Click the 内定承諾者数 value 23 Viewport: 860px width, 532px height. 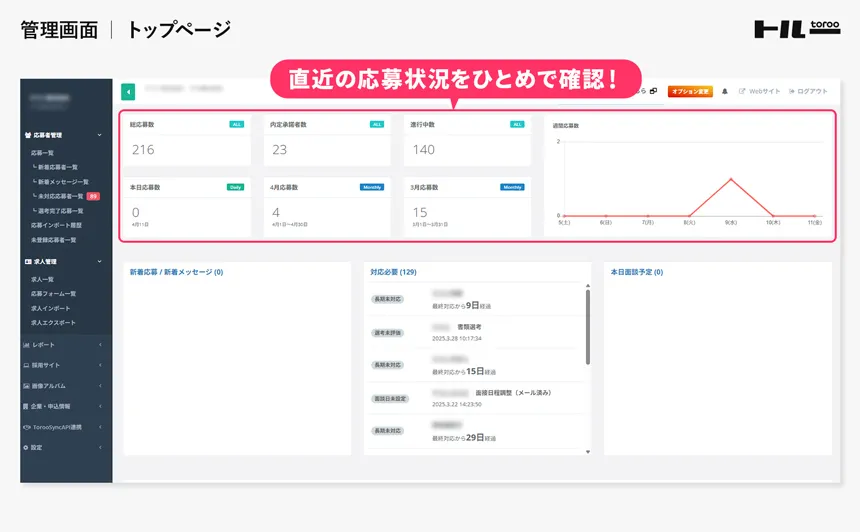pos(280,150)
